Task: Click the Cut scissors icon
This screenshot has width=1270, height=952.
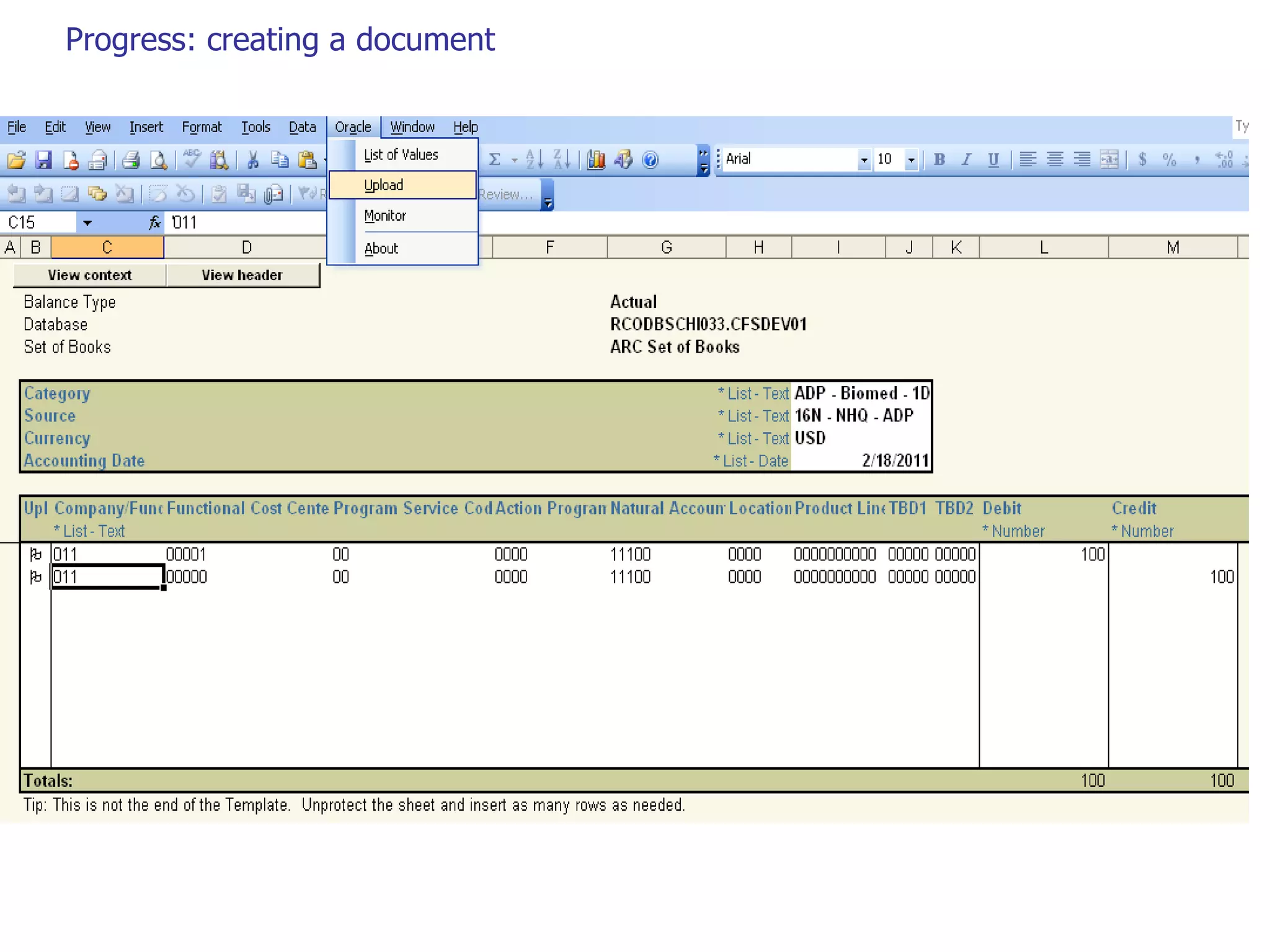Action: [252, 160]
